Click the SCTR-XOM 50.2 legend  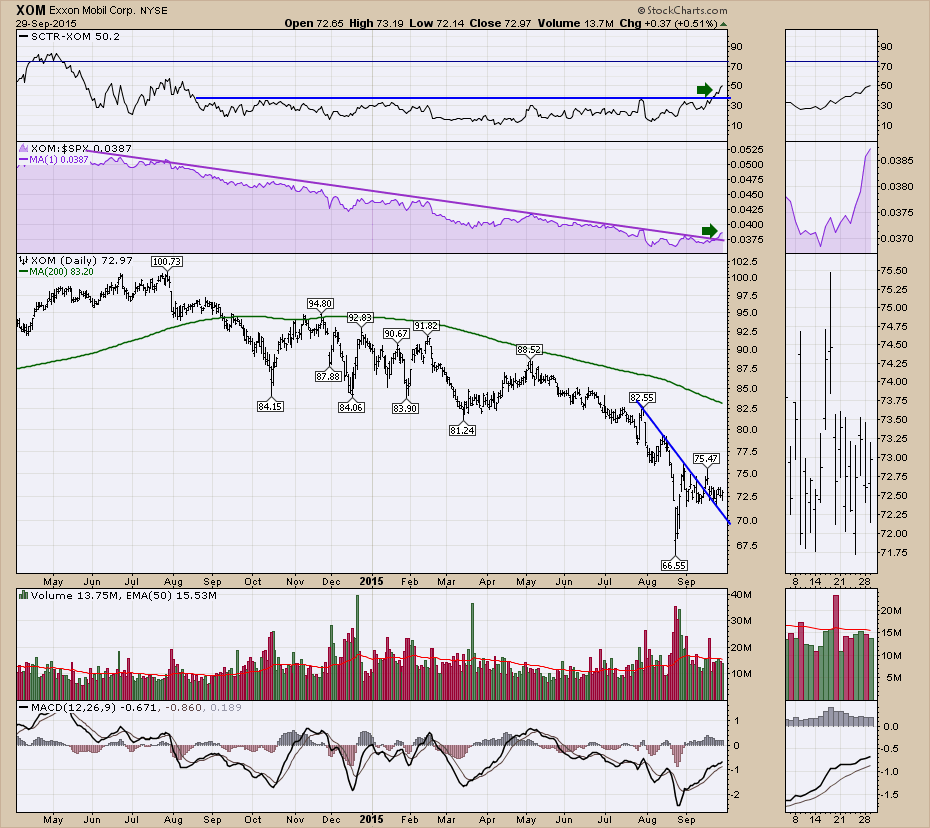click(69, 36)
